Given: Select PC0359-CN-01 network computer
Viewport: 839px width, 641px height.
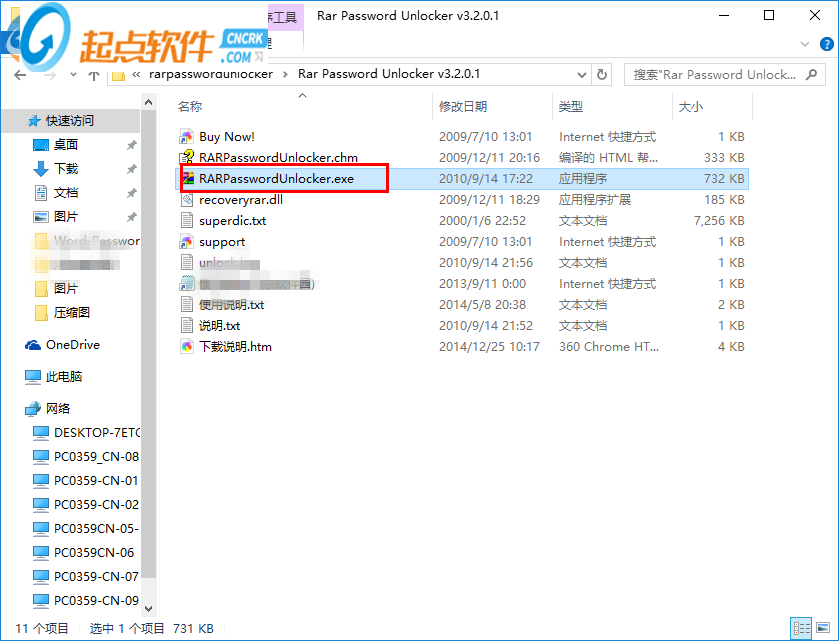Looking at the screenshot, I should coord(86,481).
